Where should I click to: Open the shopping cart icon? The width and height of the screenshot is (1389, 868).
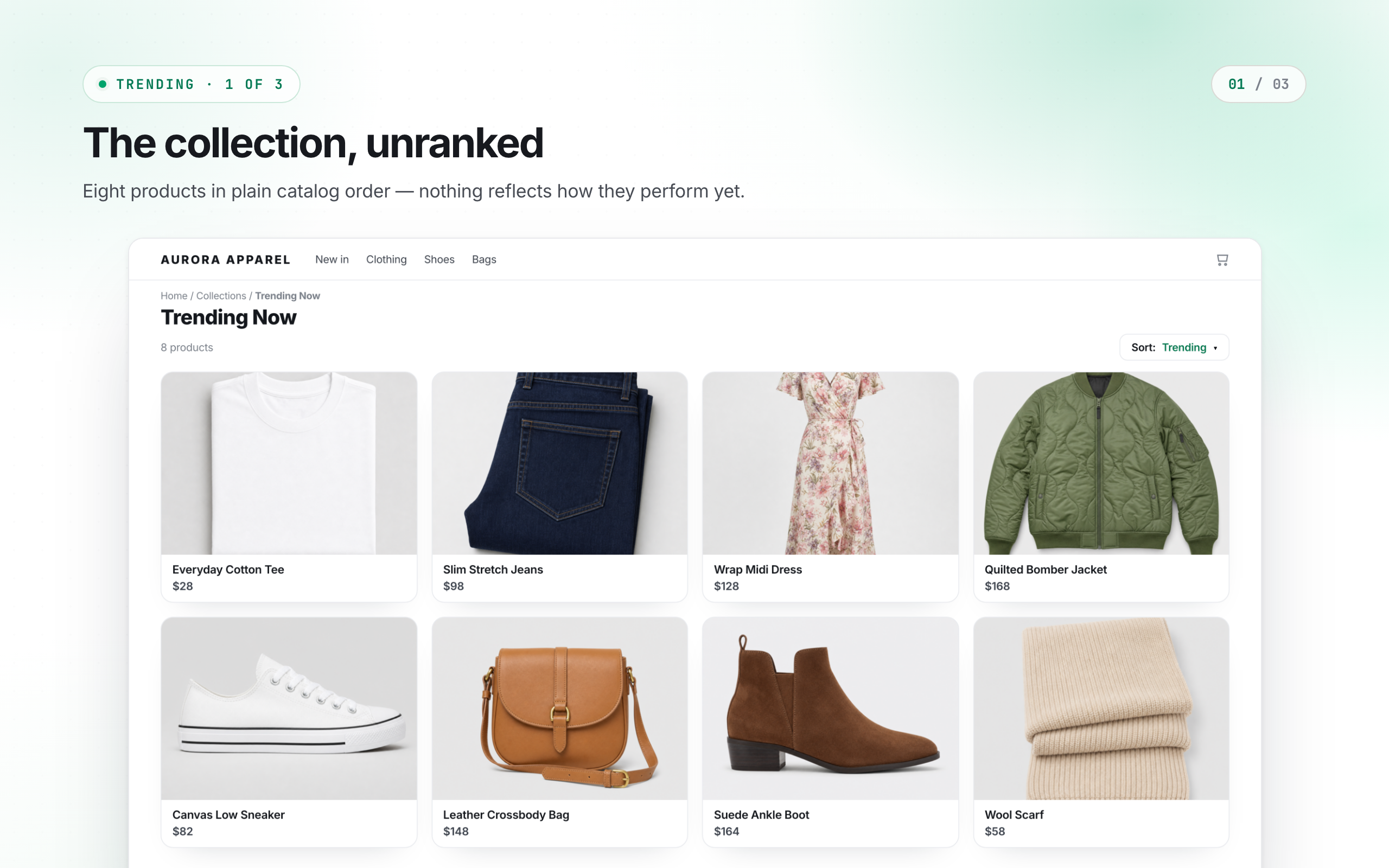tap(1222, 260)
